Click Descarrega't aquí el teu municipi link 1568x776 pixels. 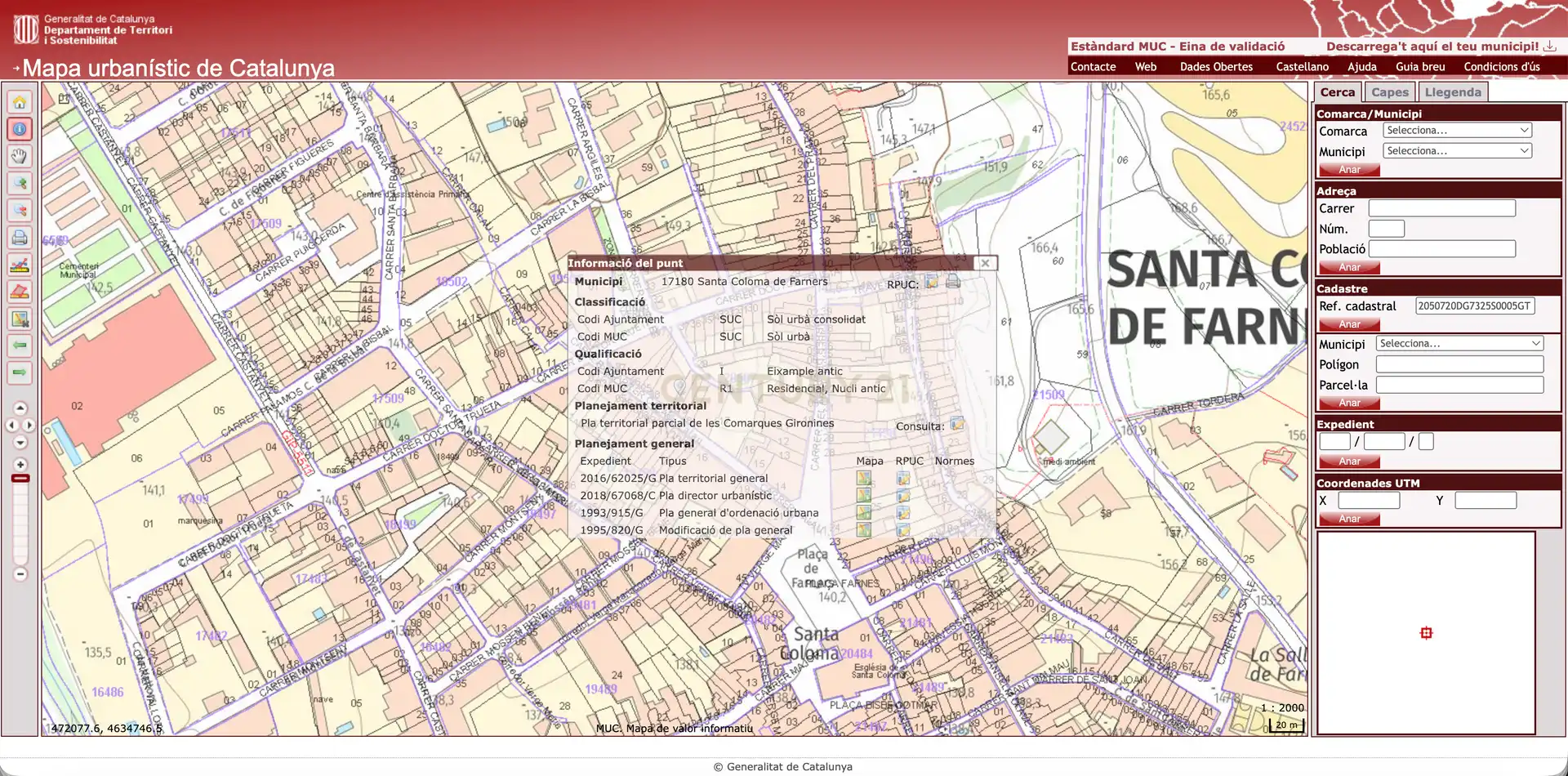pyautogui.click(x=1441, y=47)
